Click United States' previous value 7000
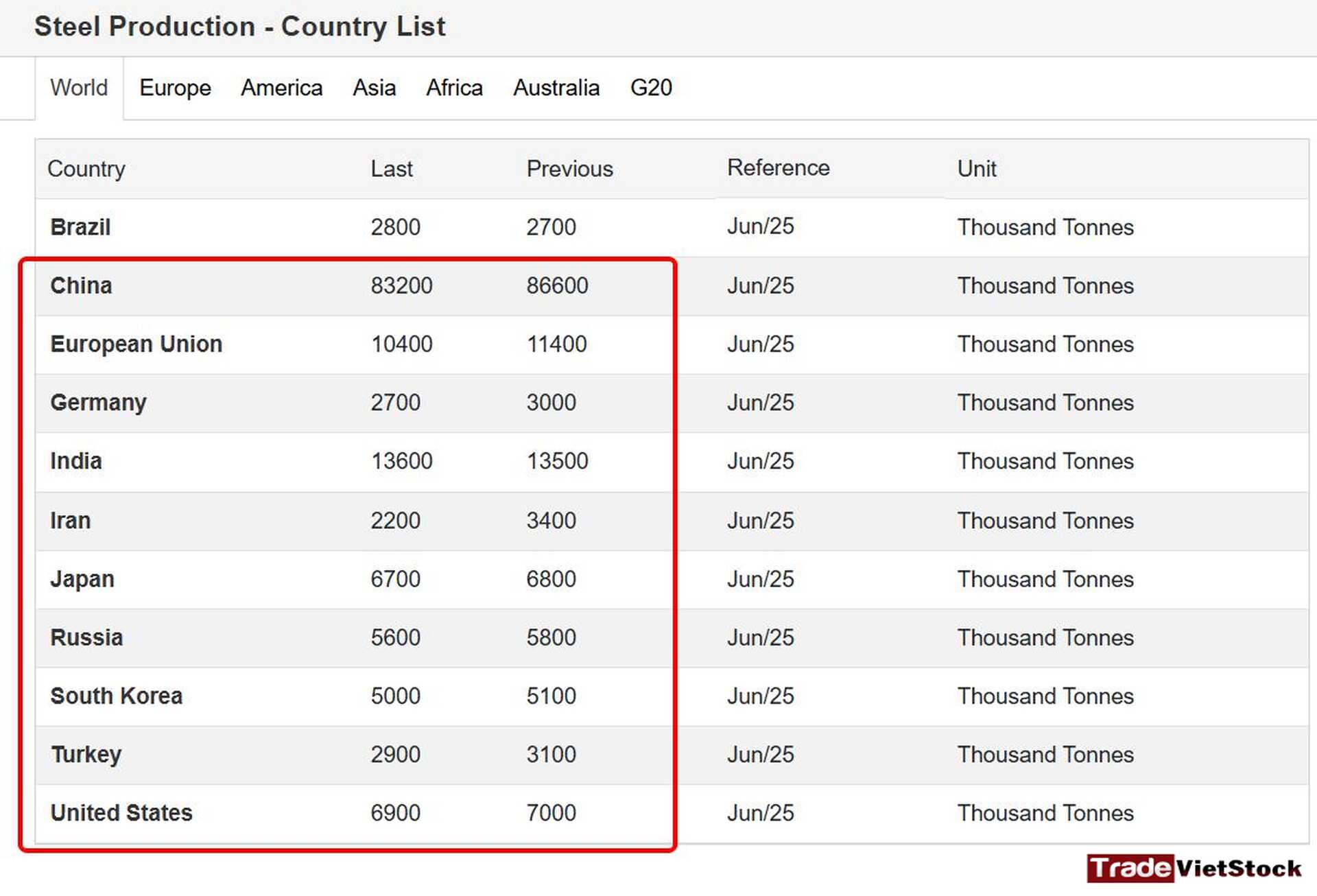This screenshot has width=1317, height=896. click(x=551, y=813)
